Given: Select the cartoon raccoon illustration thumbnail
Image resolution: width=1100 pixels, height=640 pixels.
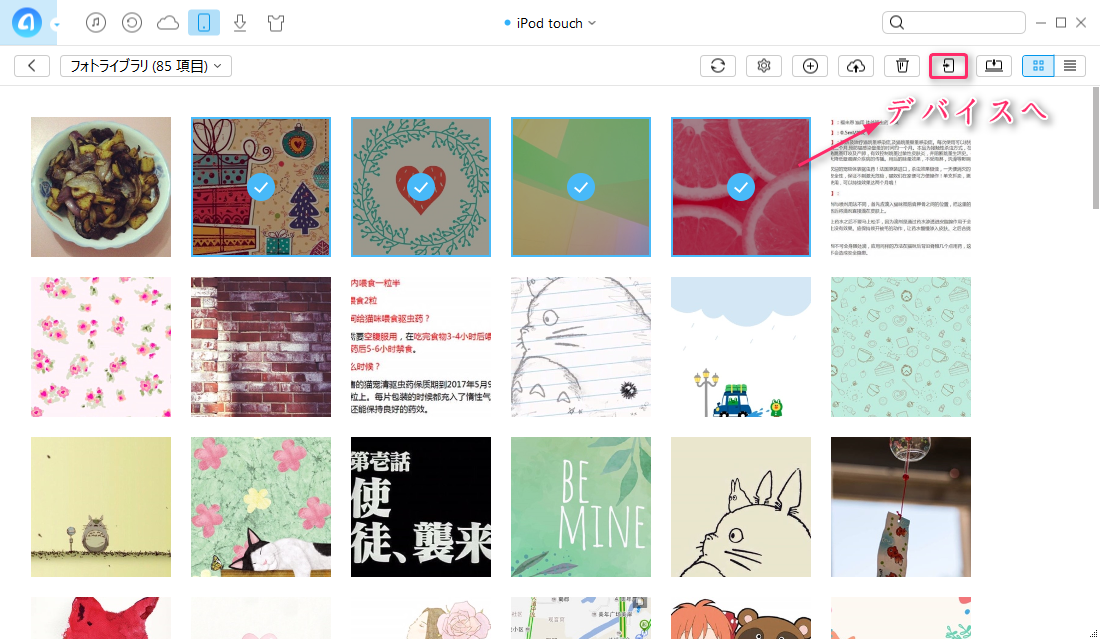Looking at the screenshot, I should pyautogui.click(x=741, y=618).
